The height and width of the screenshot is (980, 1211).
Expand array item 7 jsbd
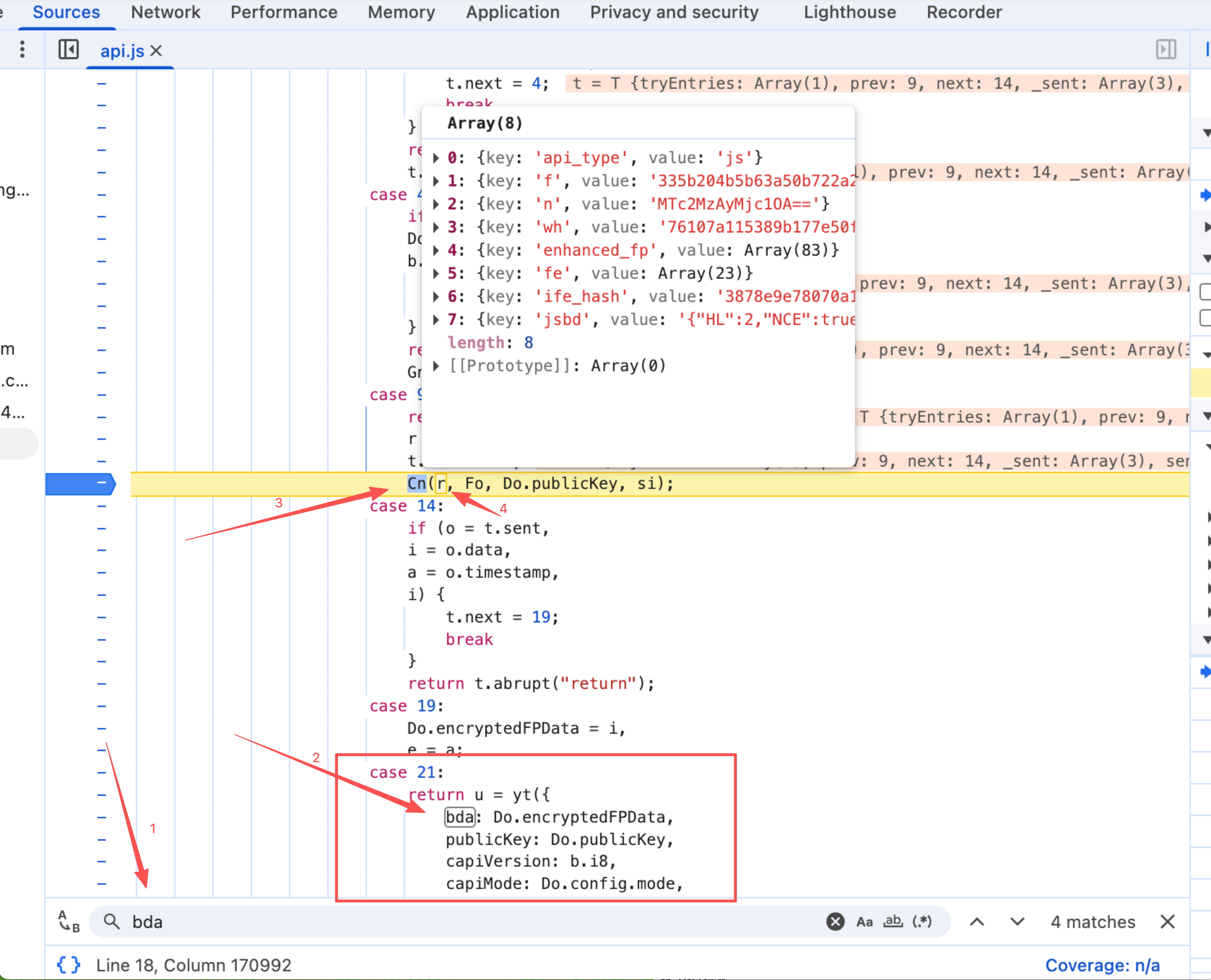436,320
